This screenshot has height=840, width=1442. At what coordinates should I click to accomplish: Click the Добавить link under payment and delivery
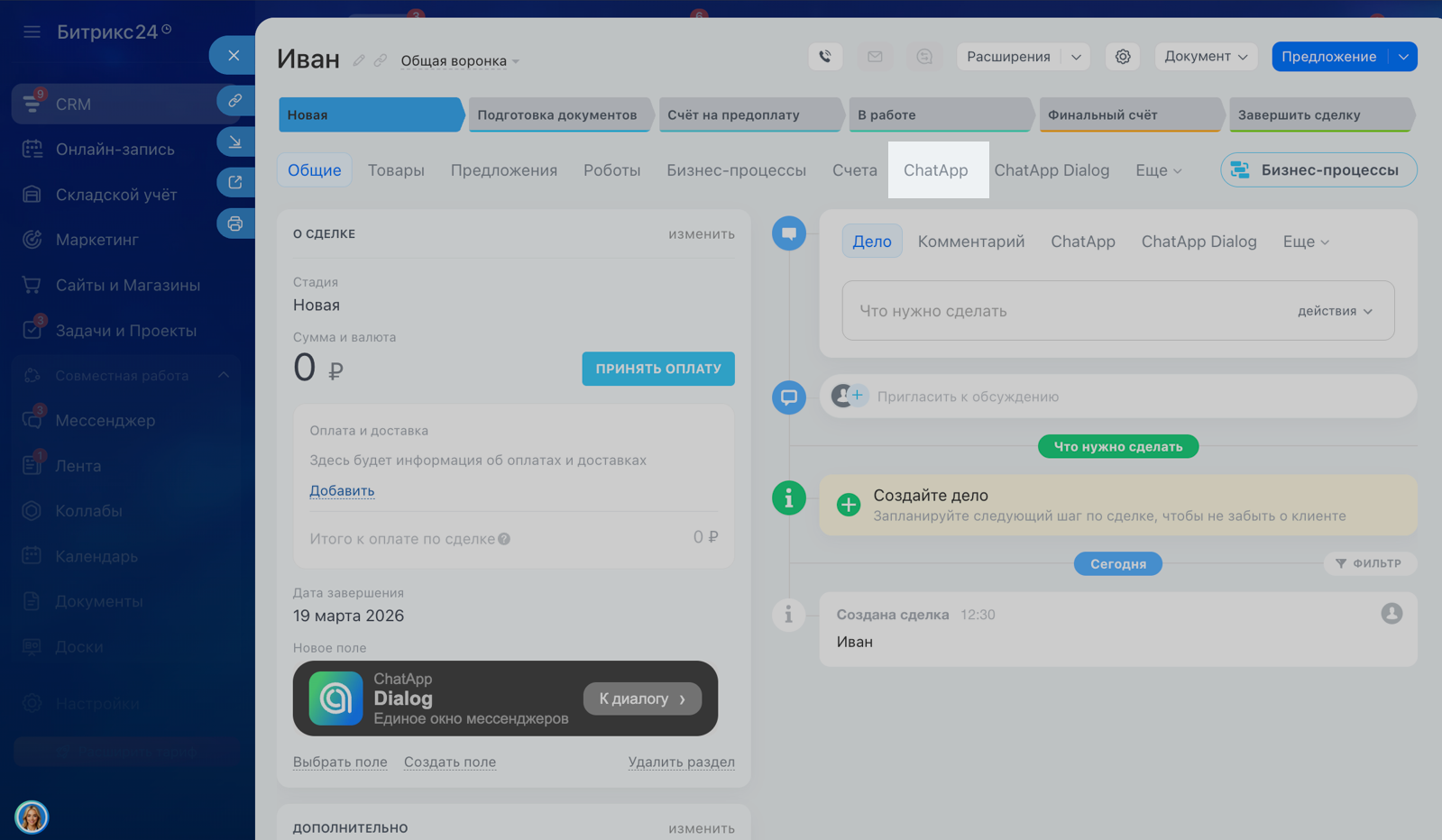(x=342, y=490)
